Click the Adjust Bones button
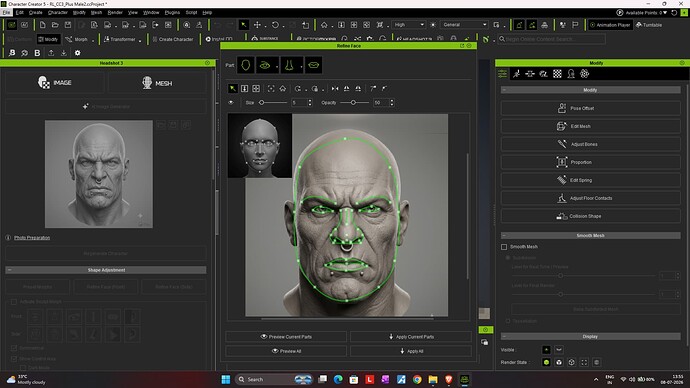 pyautogui.click(x=591, y=144)
